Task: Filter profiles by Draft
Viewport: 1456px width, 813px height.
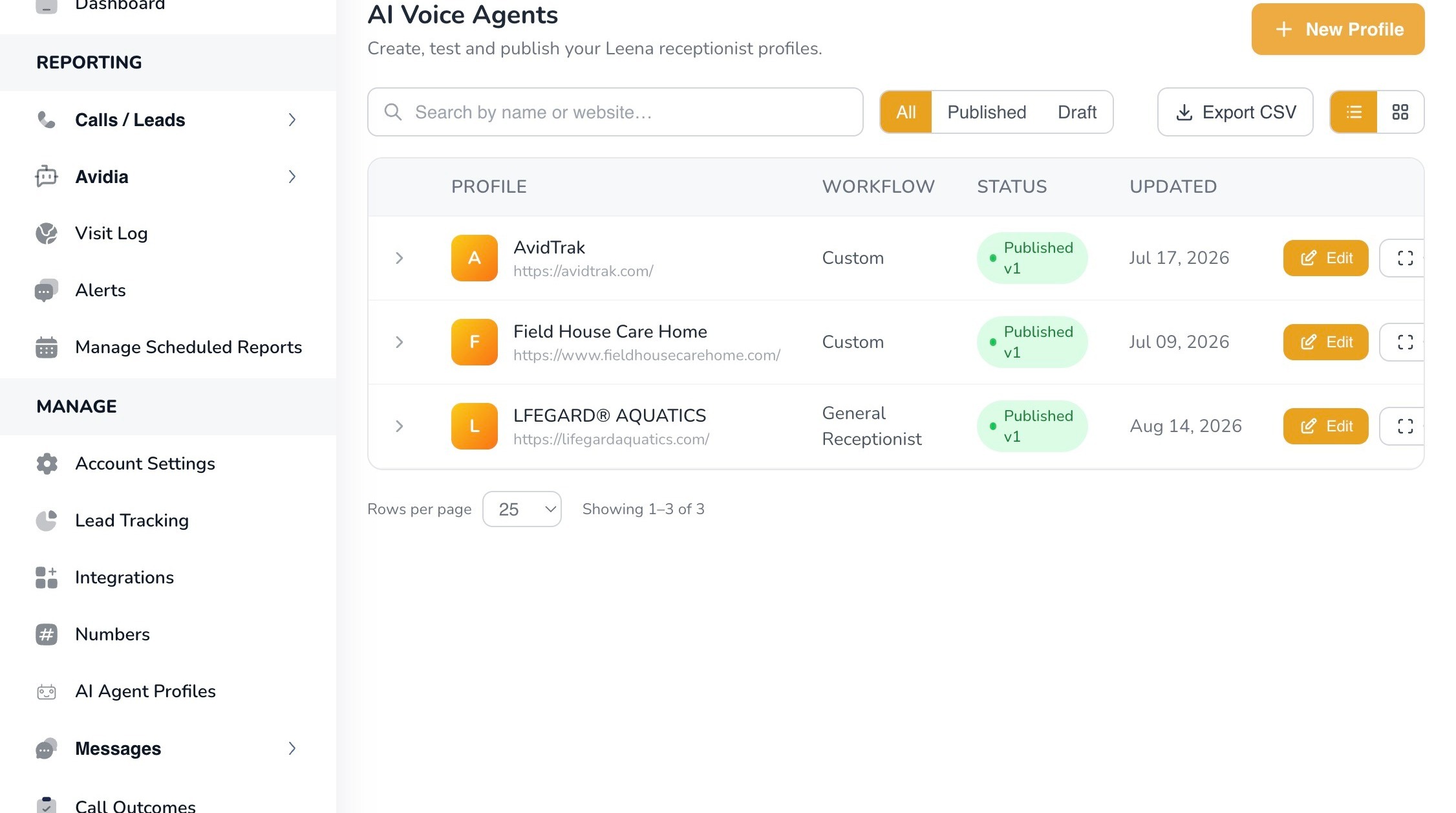Action: [1077, 112]
